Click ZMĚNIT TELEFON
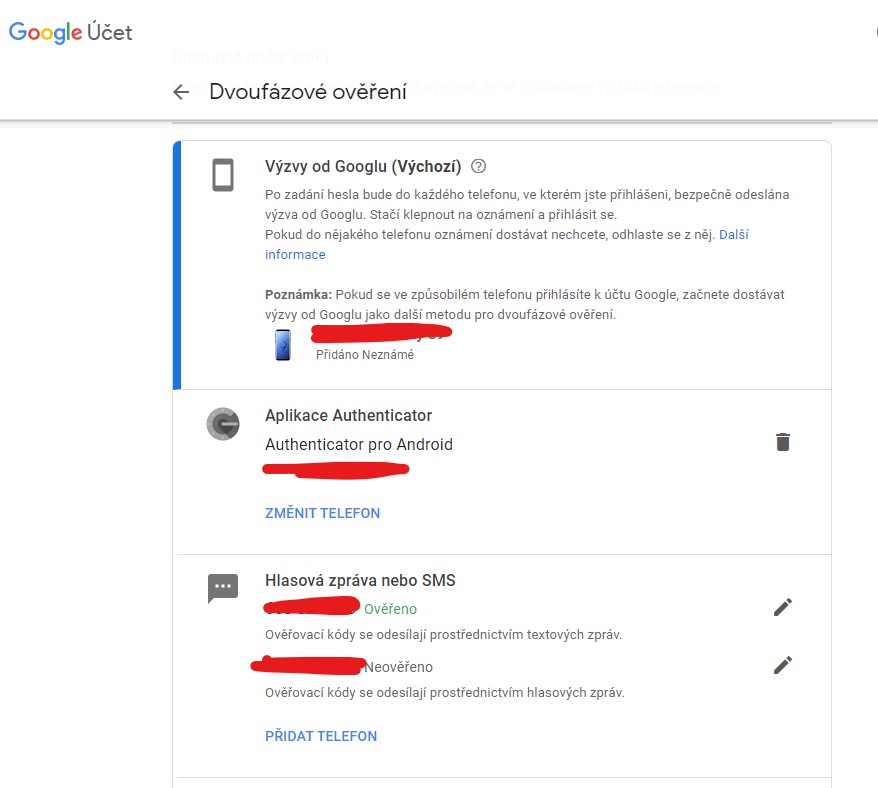 tap(321, 513)
